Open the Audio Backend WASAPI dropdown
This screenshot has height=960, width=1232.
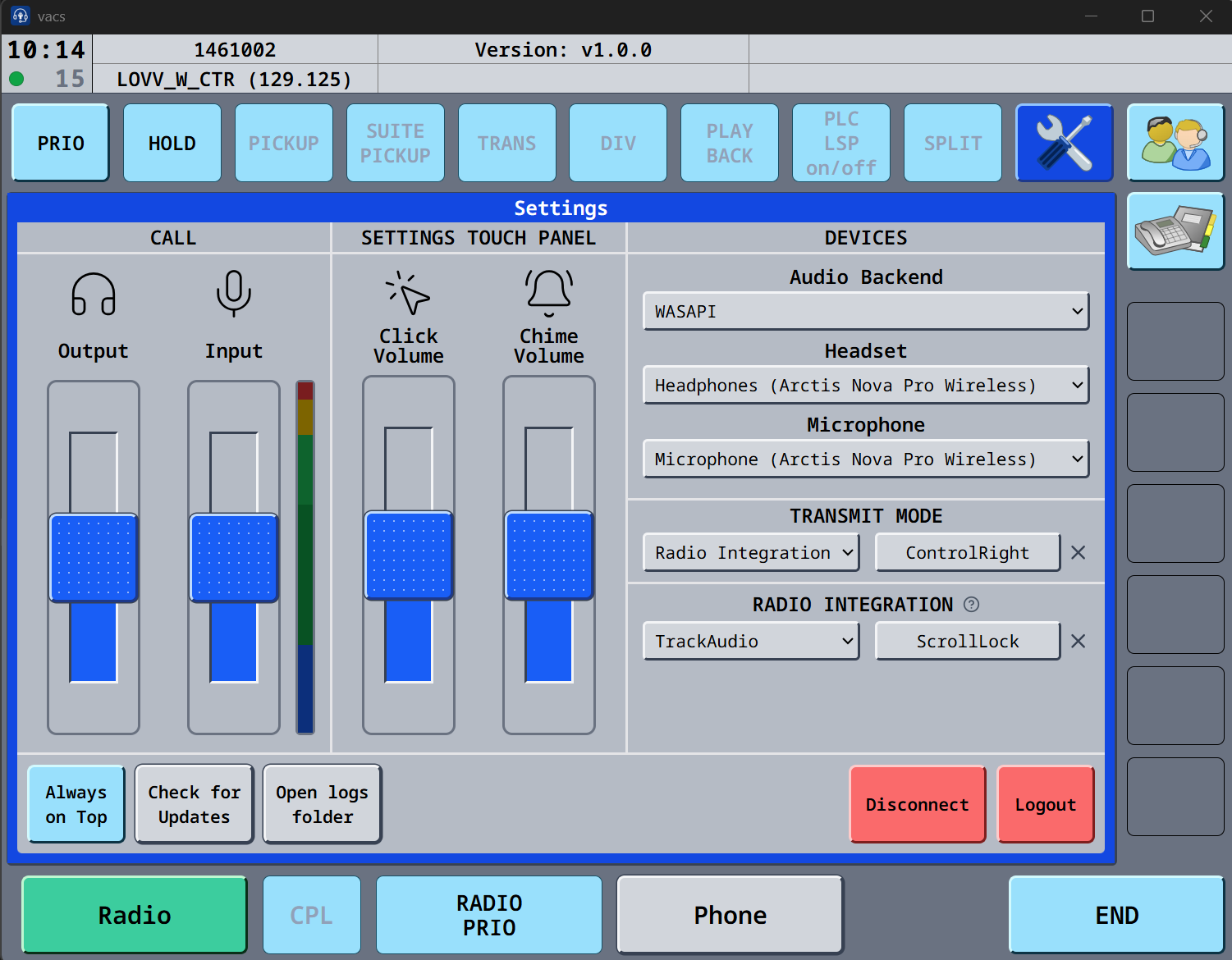pyautogui.click(x=866, y=312)
